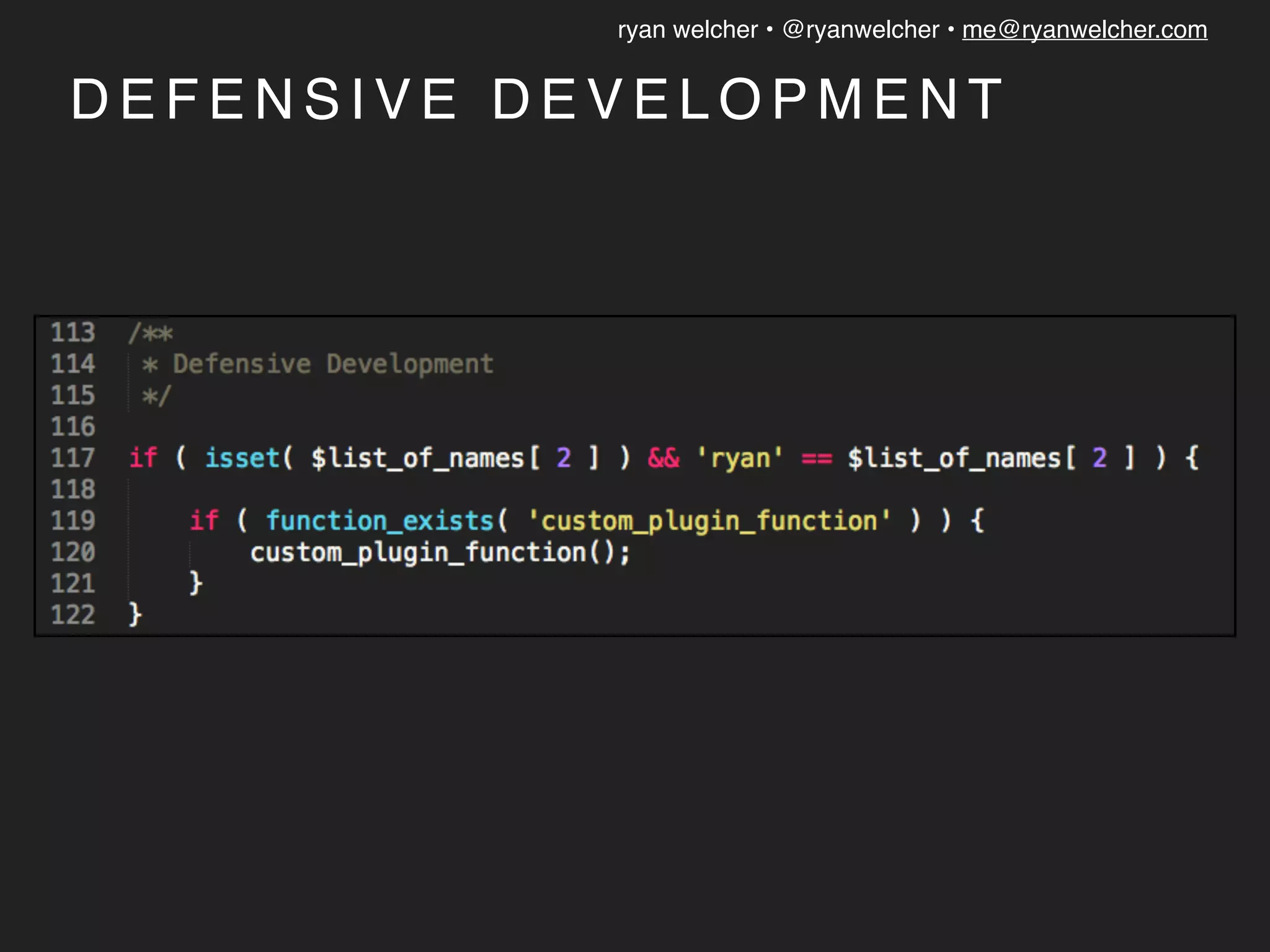Screen dimensions: 1270x952
Task: Click line number 113
Action: pos(73,333)
